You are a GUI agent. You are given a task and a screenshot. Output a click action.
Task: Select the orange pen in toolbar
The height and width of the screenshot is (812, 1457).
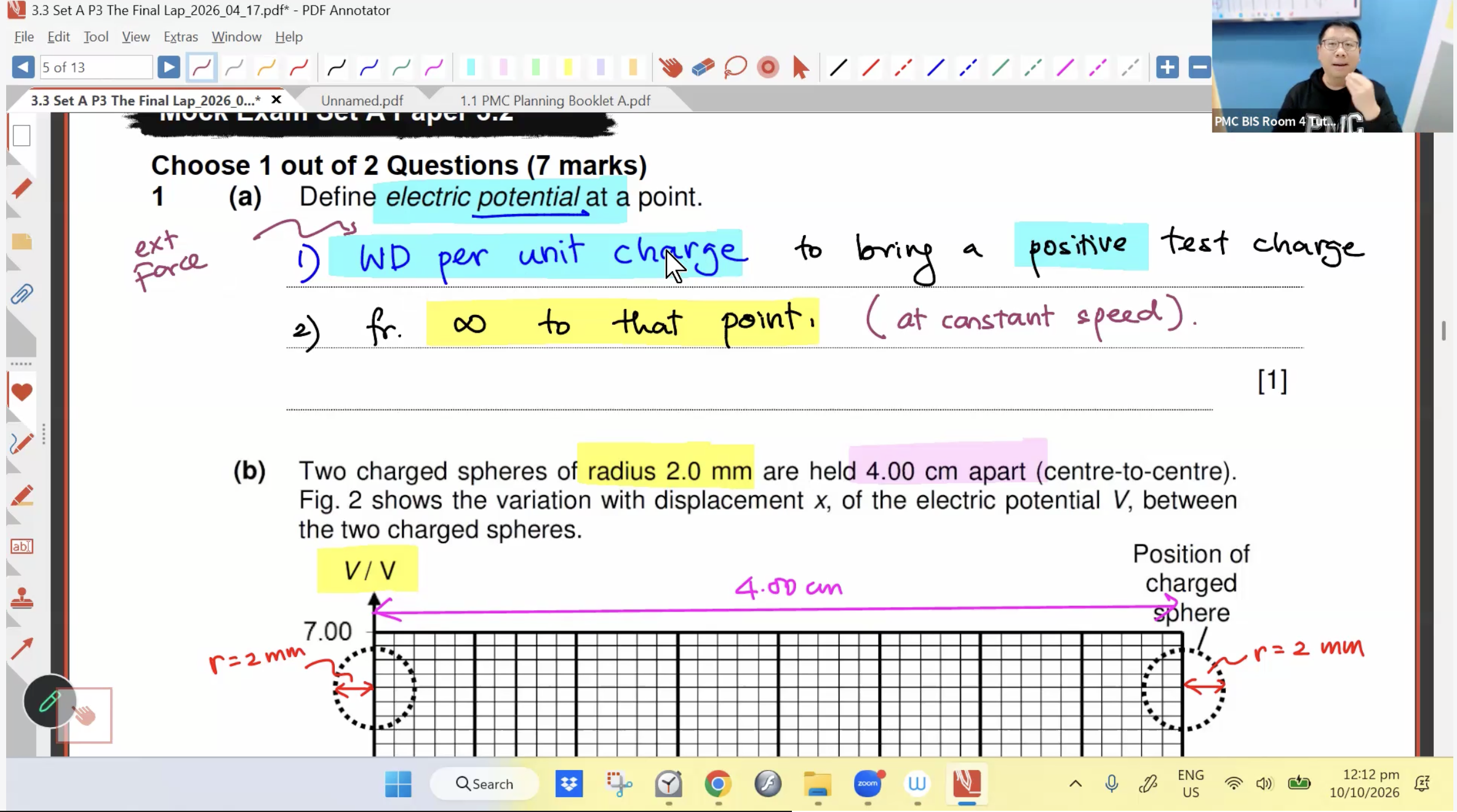click(266, 67)
